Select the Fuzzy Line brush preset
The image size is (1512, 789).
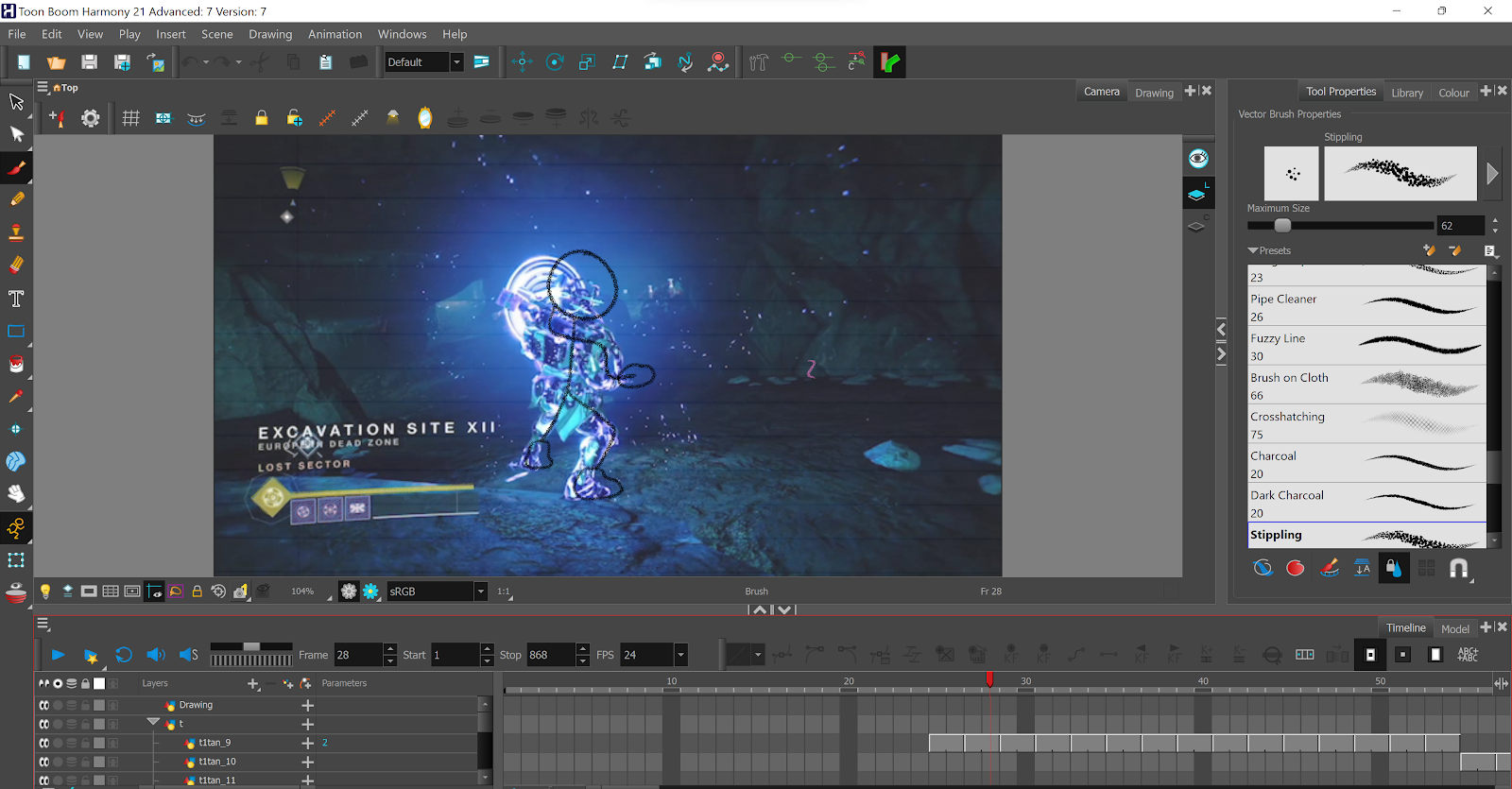click(x=1366, y=346)
